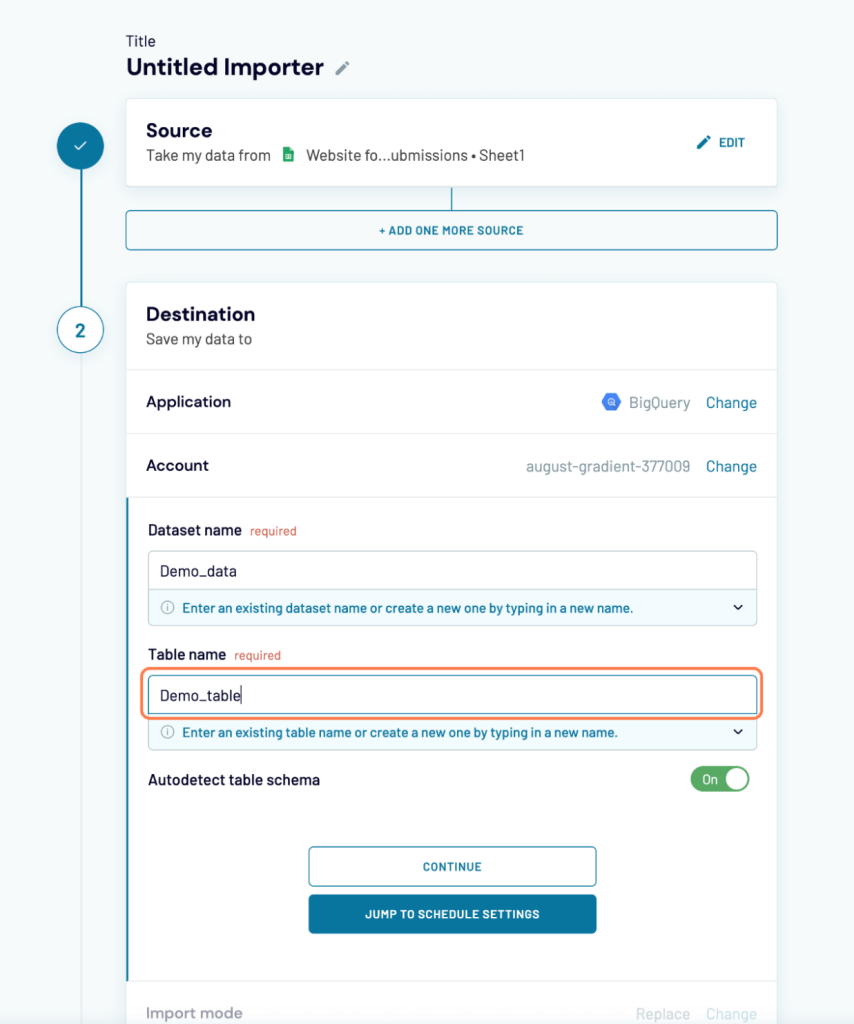This screenshot has height=1024, width=854.
Task: Click the pencil icon beside Untitled Importer
Action: point(342,68)
